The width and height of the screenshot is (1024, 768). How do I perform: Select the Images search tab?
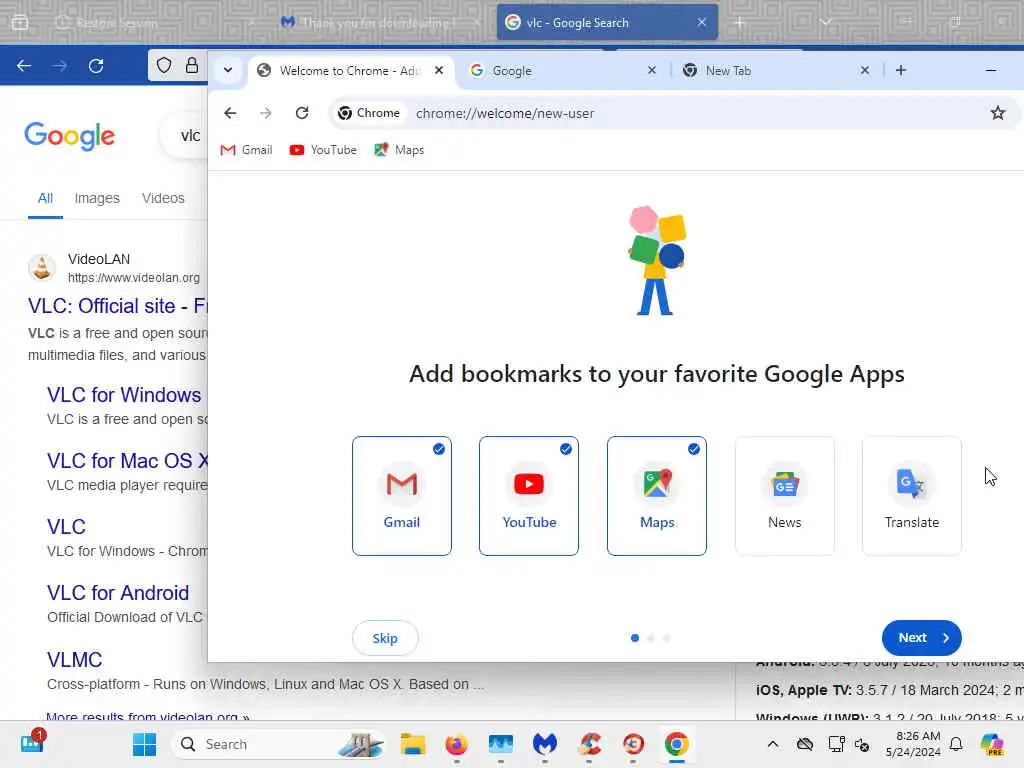97,198
